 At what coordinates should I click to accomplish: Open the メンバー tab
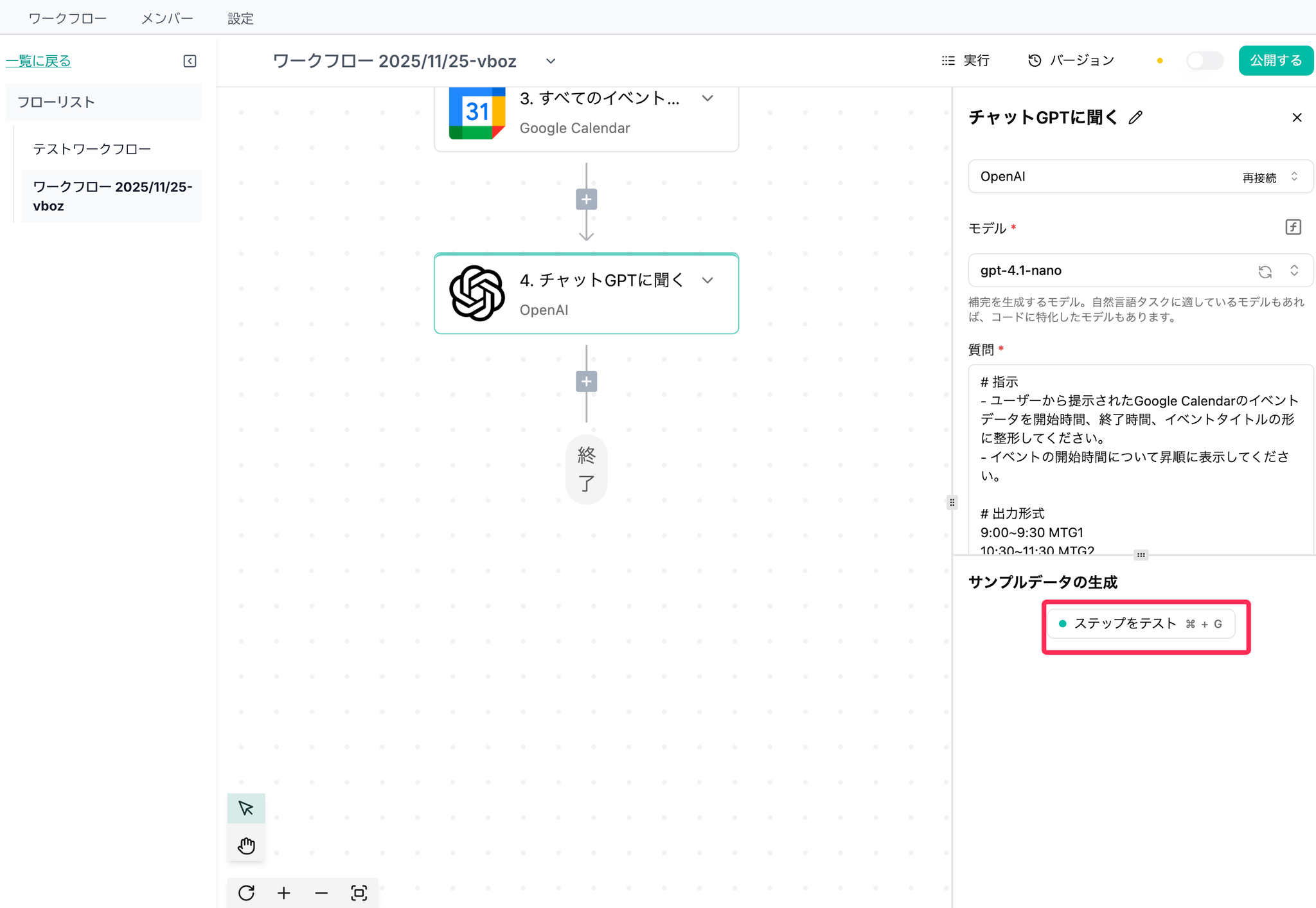click(167, 19)
